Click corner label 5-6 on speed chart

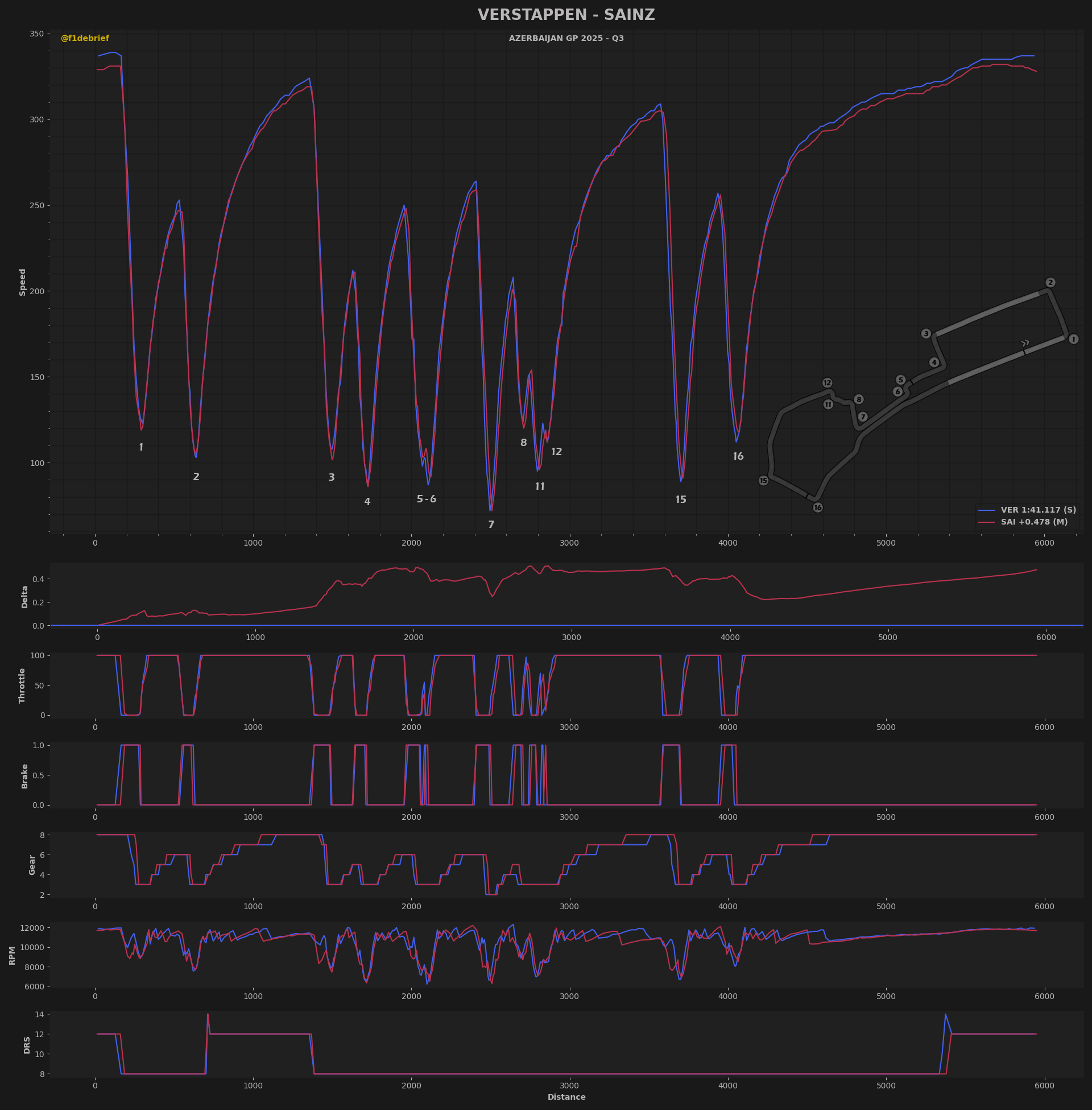[426, 499]
